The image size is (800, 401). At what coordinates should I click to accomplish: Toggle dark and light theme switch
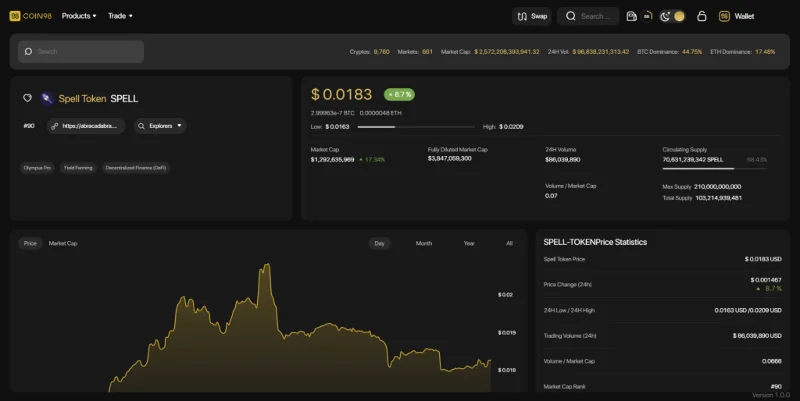coord(672,16)
